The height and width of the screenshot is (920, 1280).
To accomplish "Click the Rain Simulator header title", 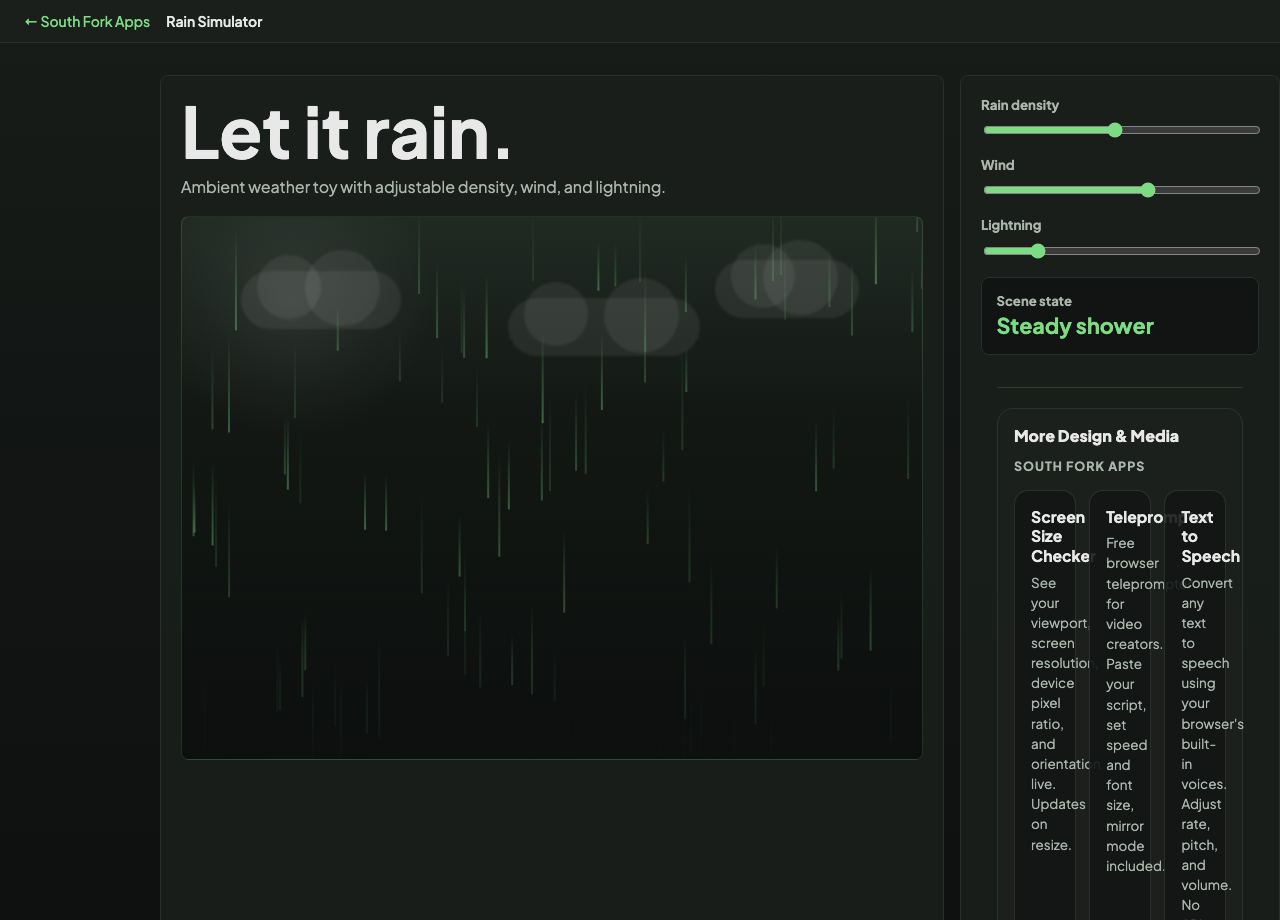I will click(x=214, y=21).
